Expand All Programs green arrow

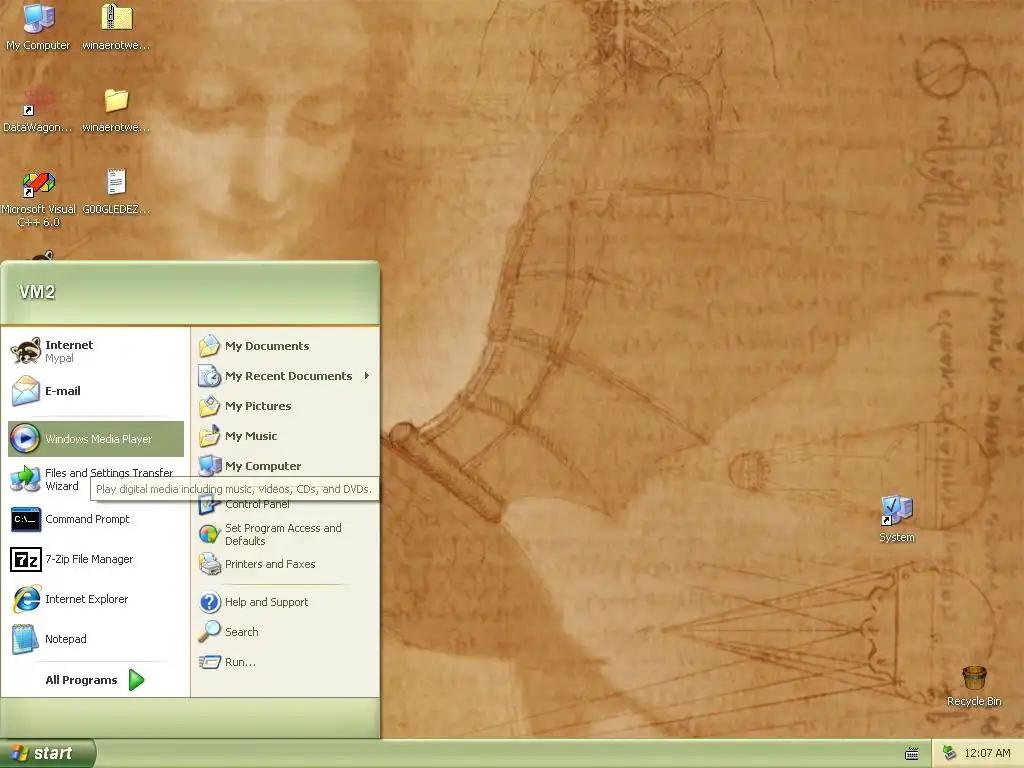(x=136, y=680)
